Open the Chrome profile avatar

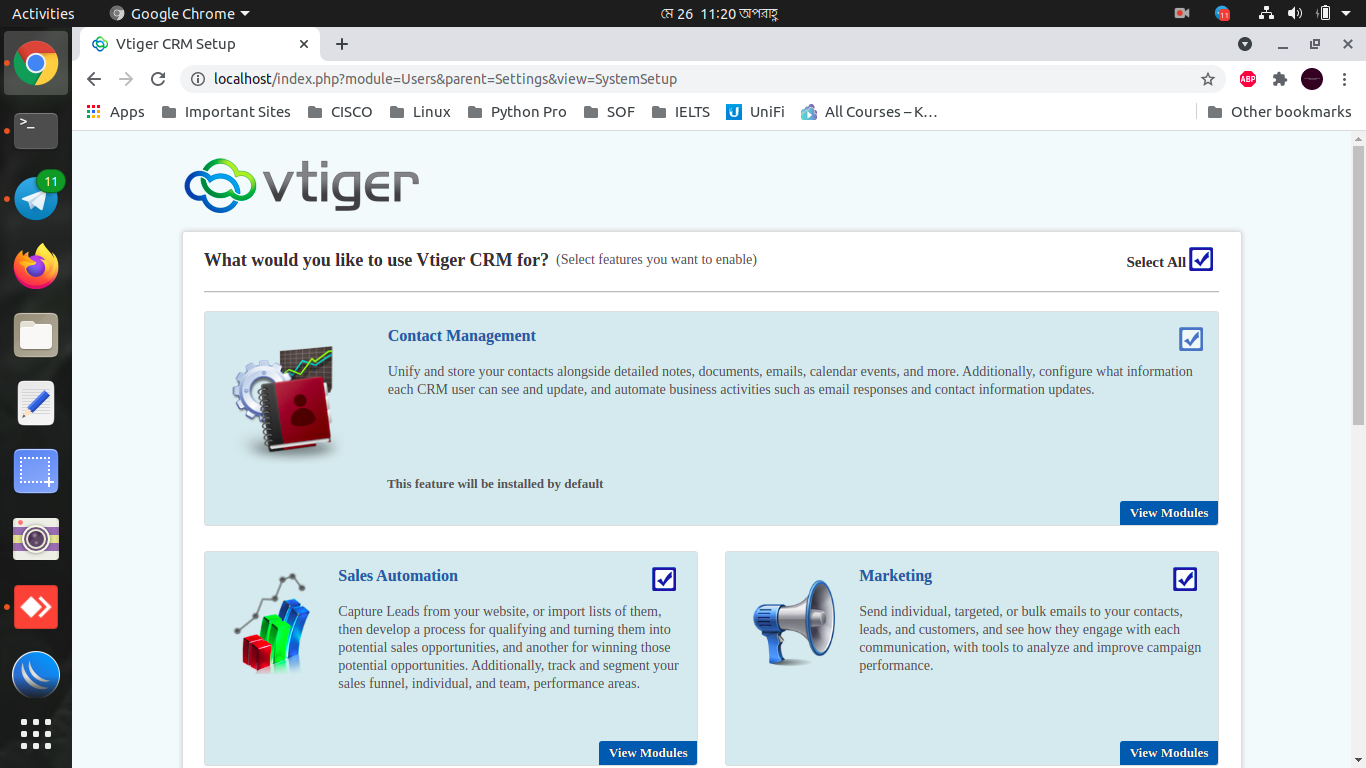click(x=1311, y=78)
